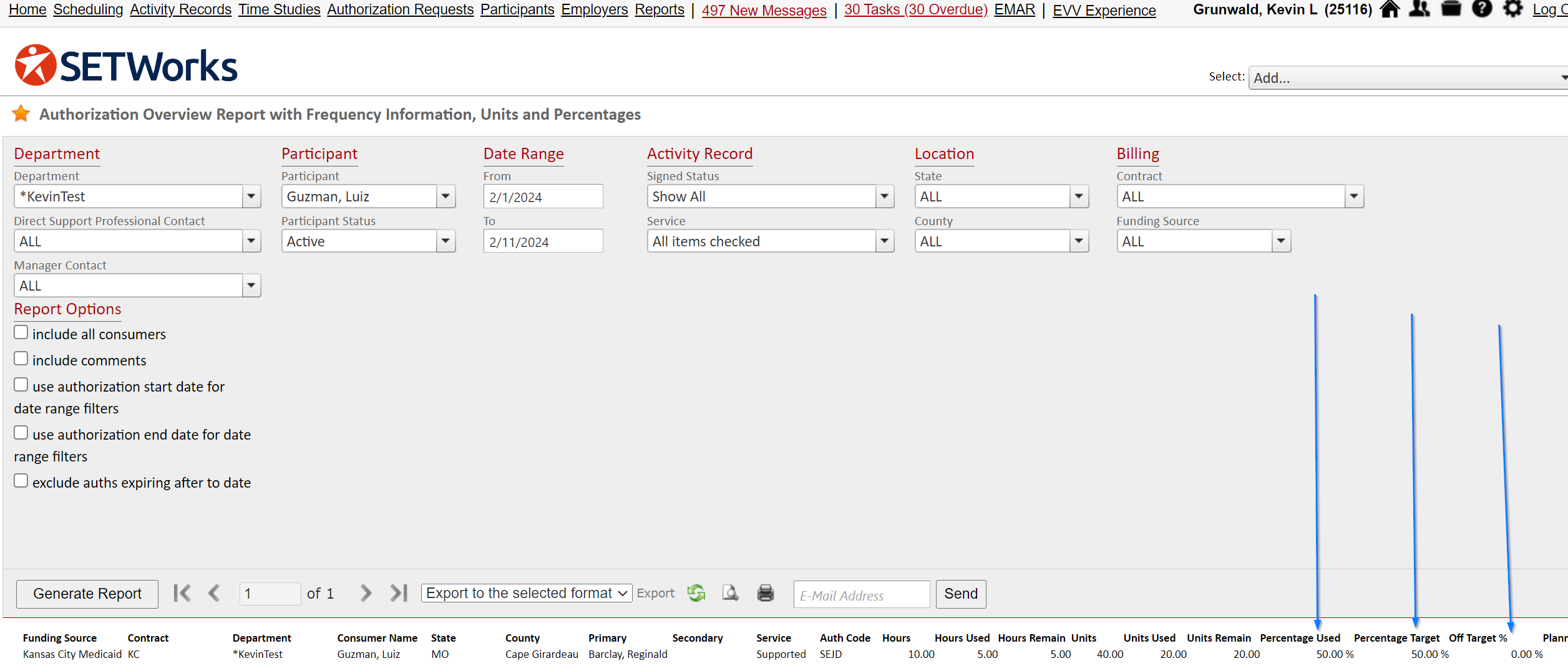Check use authorization start date option

click(21, 385)
